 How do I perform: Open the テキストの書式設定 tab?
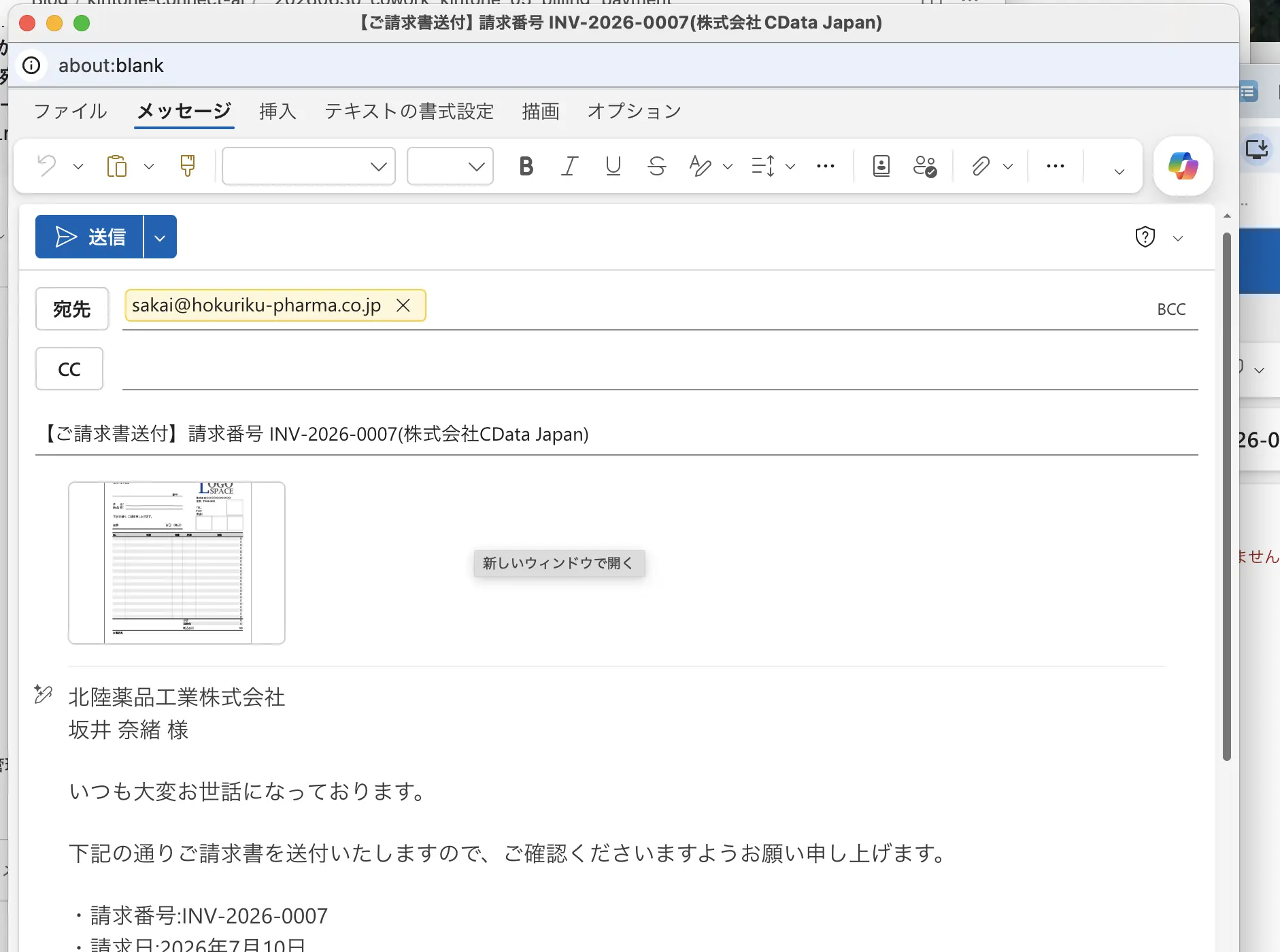click(409, 111)
